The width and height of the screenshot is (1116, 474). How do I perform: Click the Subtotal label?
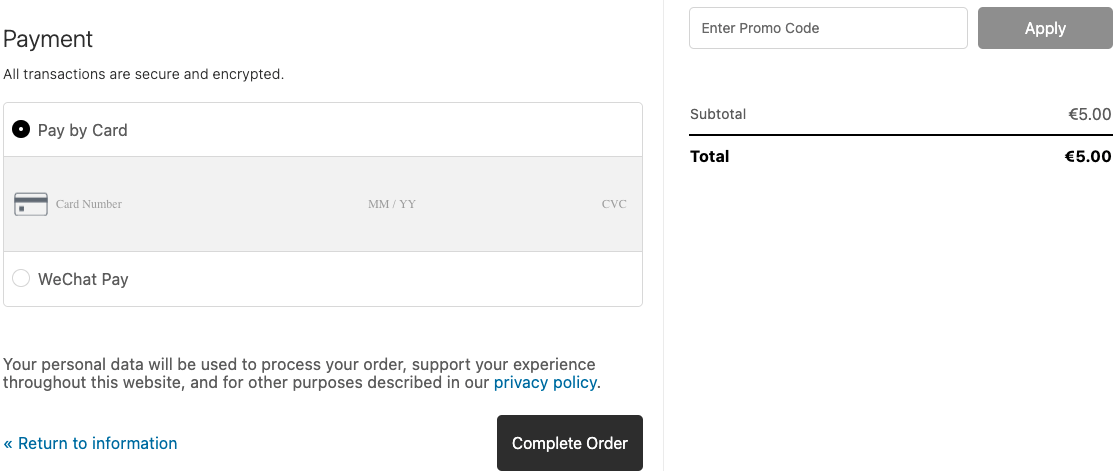(x=718, y=114)
